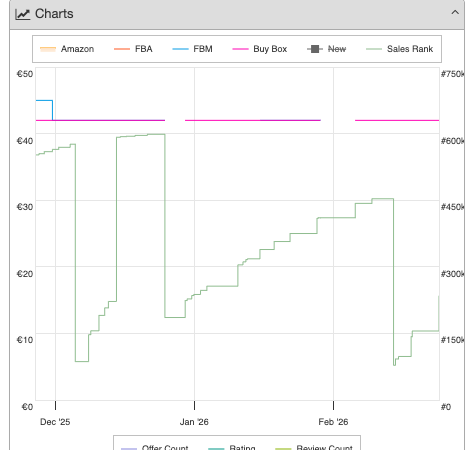Click the Feb '26 axis label
The height and width of the screenshot is (450, 474).
[x=333, y=422]
